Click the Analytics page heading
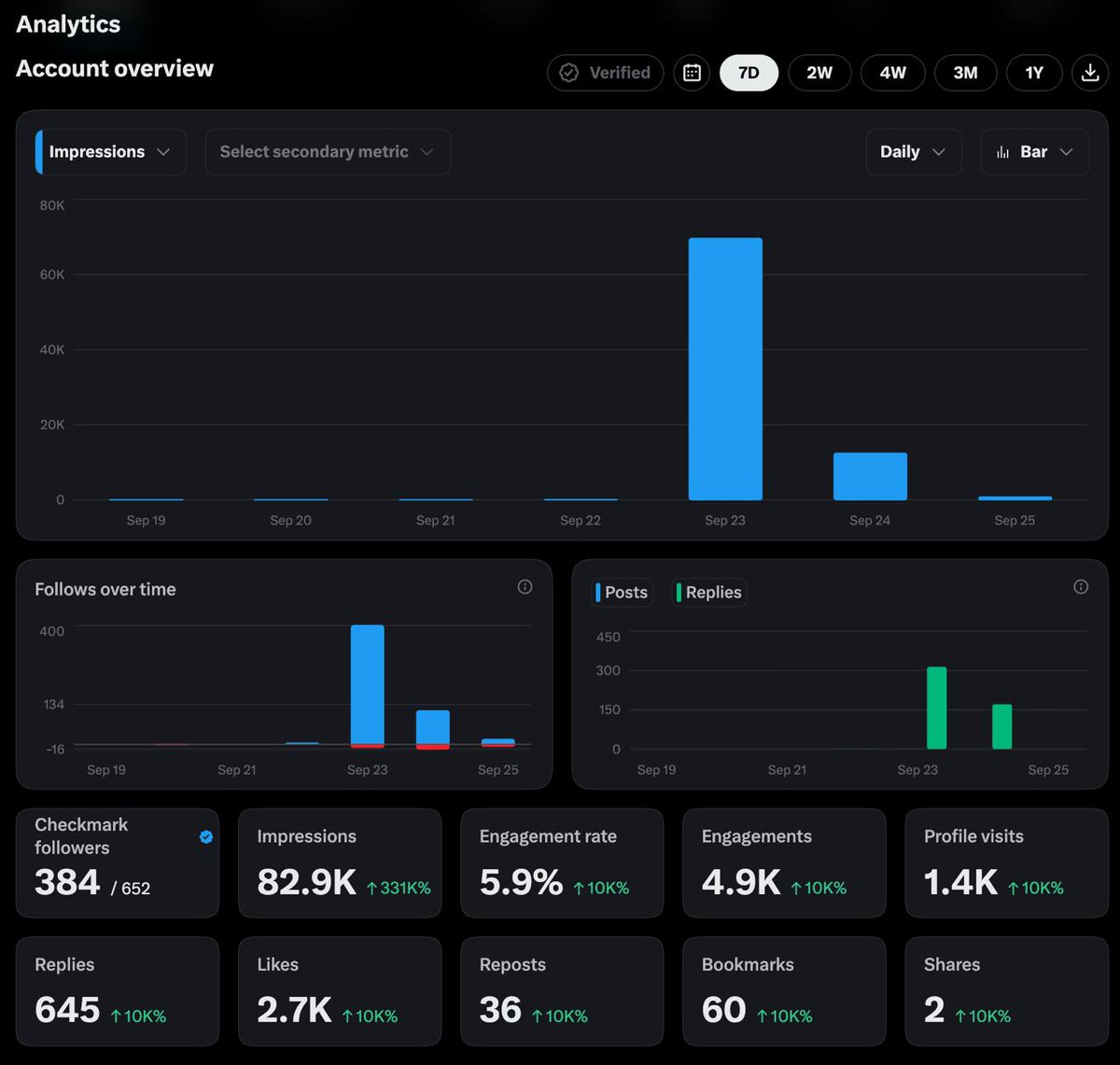This screenshot has width=1120, height=1065. click(68, 24)
